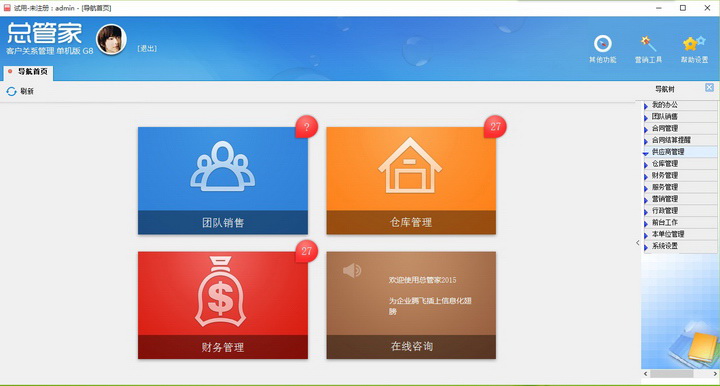The width and height of the screenshot is (720, 386).
Task: Open the 仓库管理 tile label bar
Action: click(411, 223)
